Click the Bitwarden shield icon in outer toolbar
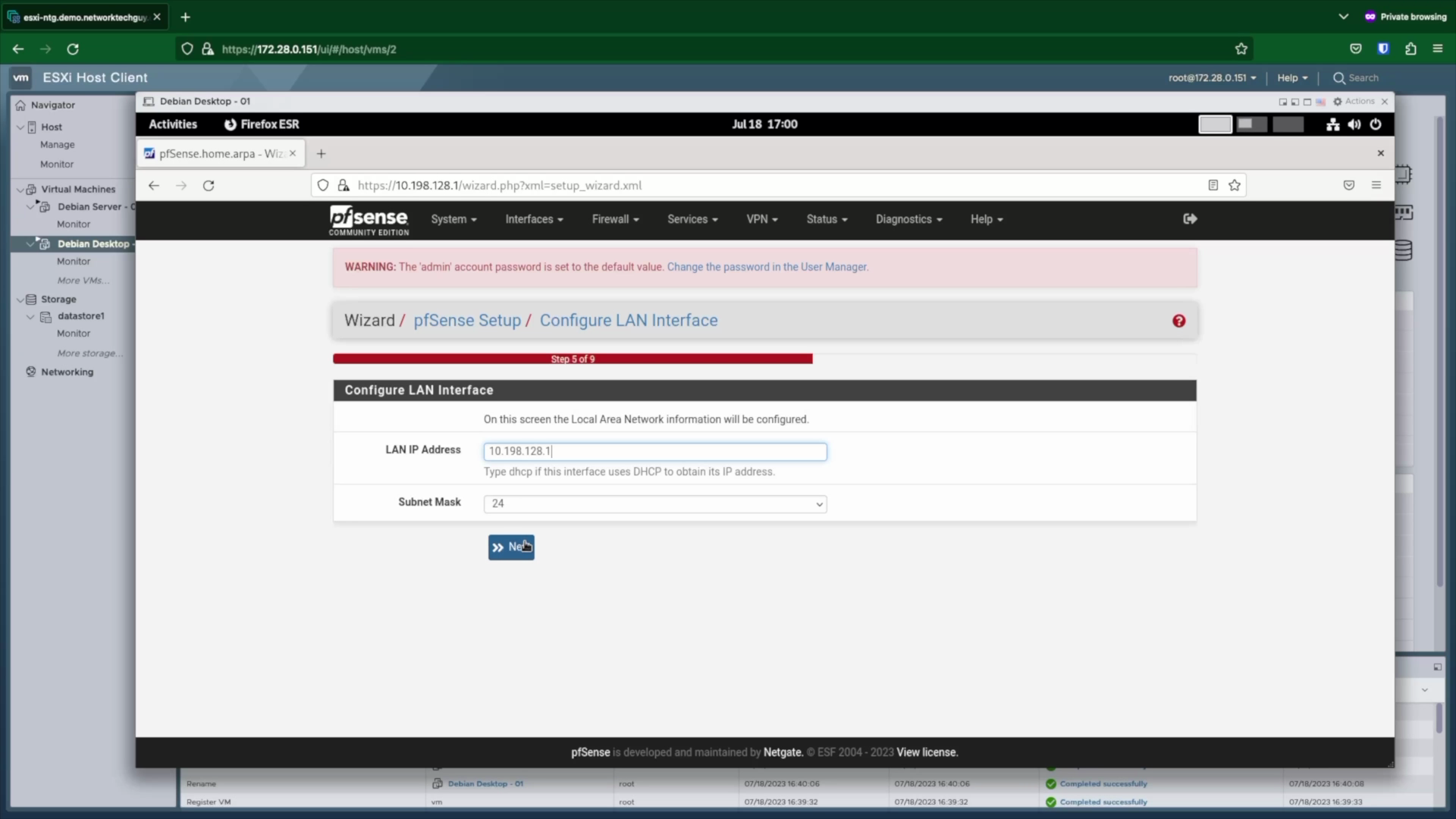Viewport: 1456px width, 819px height. click(x=1383, y=49)
